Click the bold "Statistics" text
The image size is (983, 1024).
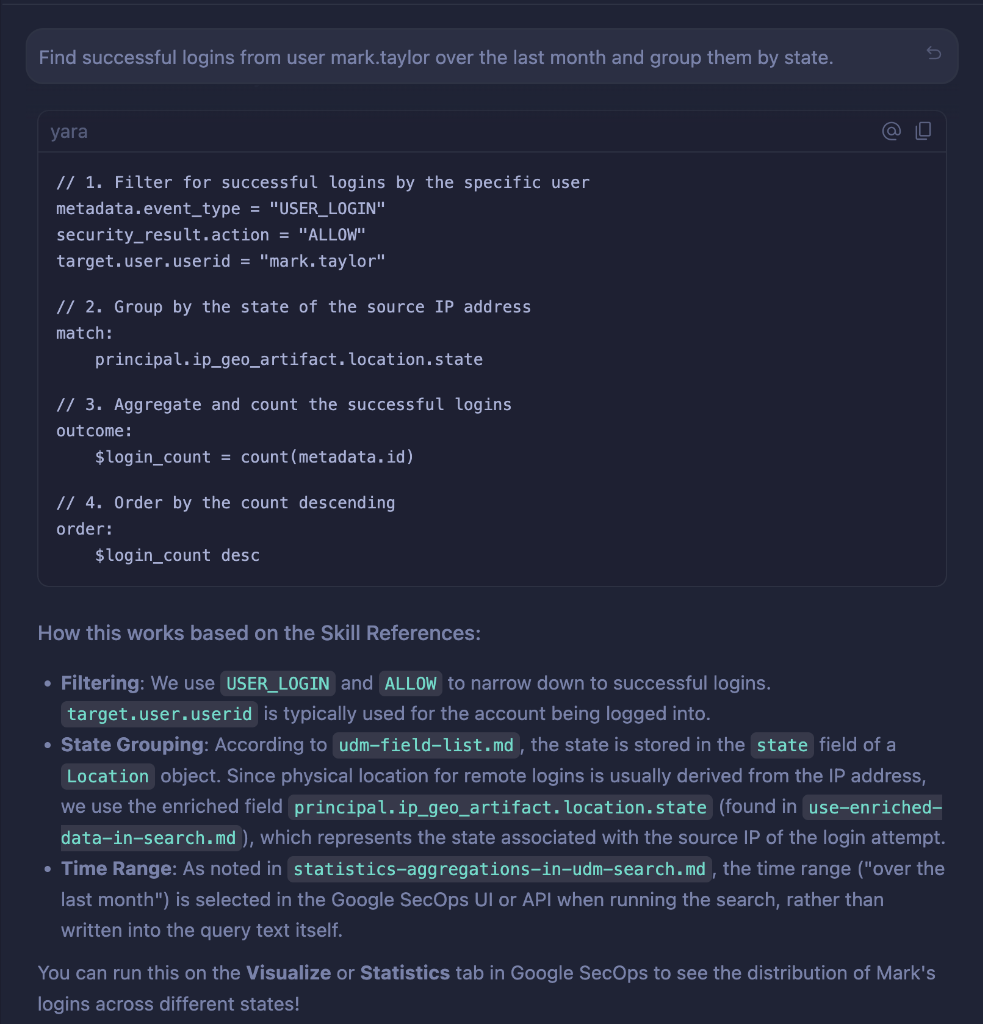tap(404, 973)
